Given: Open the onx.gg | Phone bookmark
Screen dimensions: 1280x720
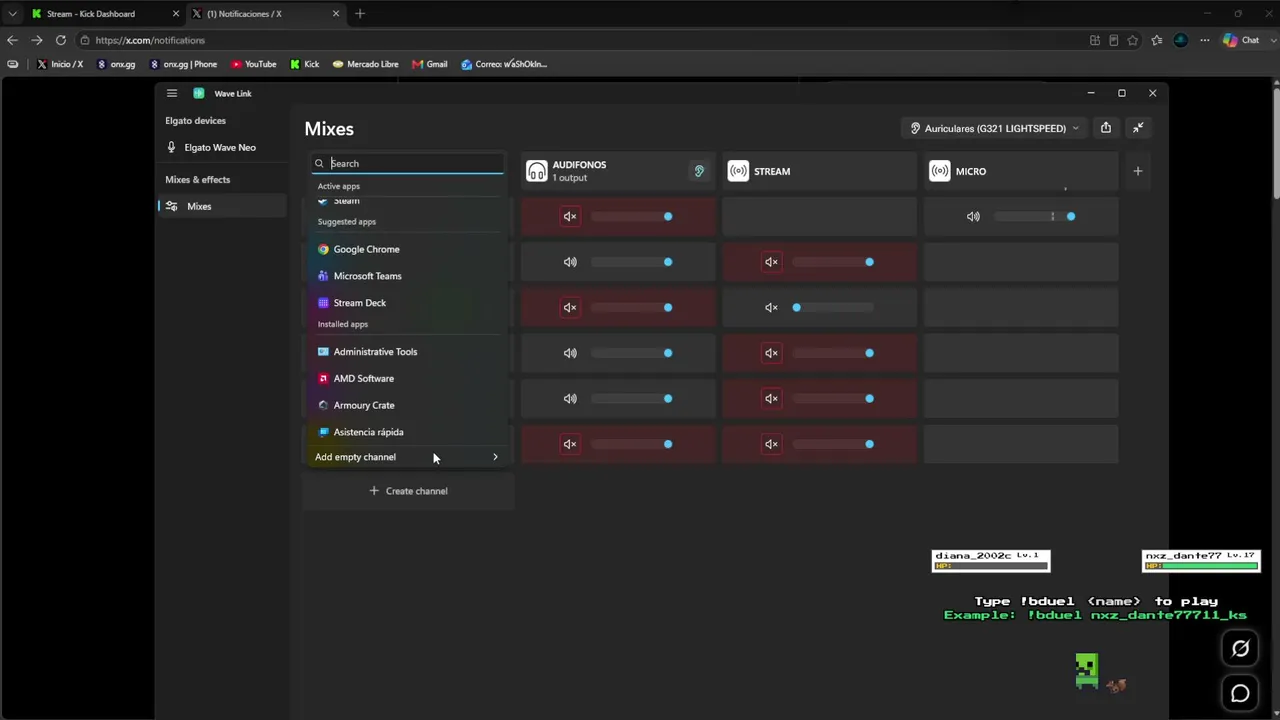Looking at the screenshot, I should tap(183, 64).
